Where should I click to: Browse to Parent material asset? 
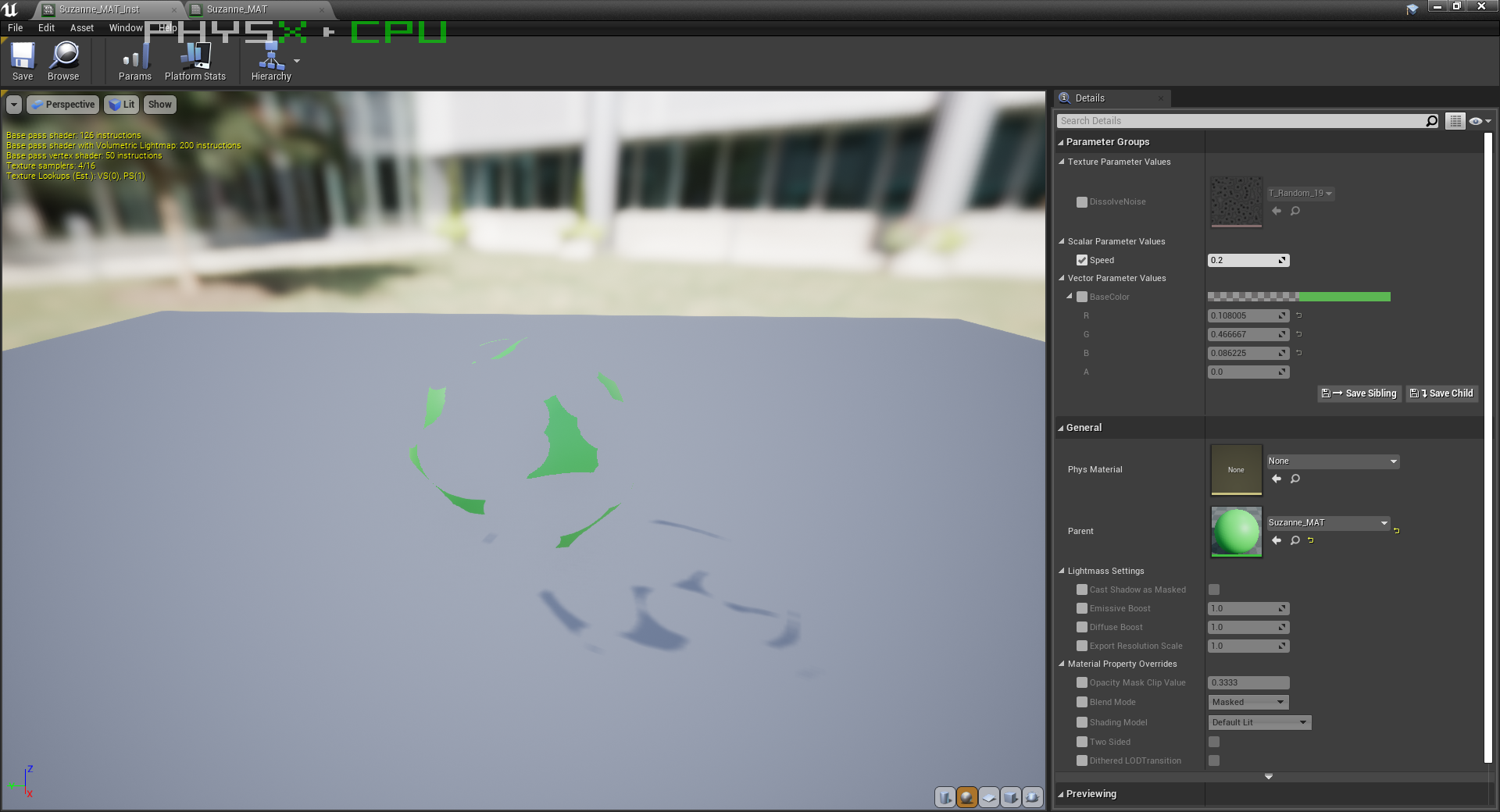click(x=1295, y=540)
